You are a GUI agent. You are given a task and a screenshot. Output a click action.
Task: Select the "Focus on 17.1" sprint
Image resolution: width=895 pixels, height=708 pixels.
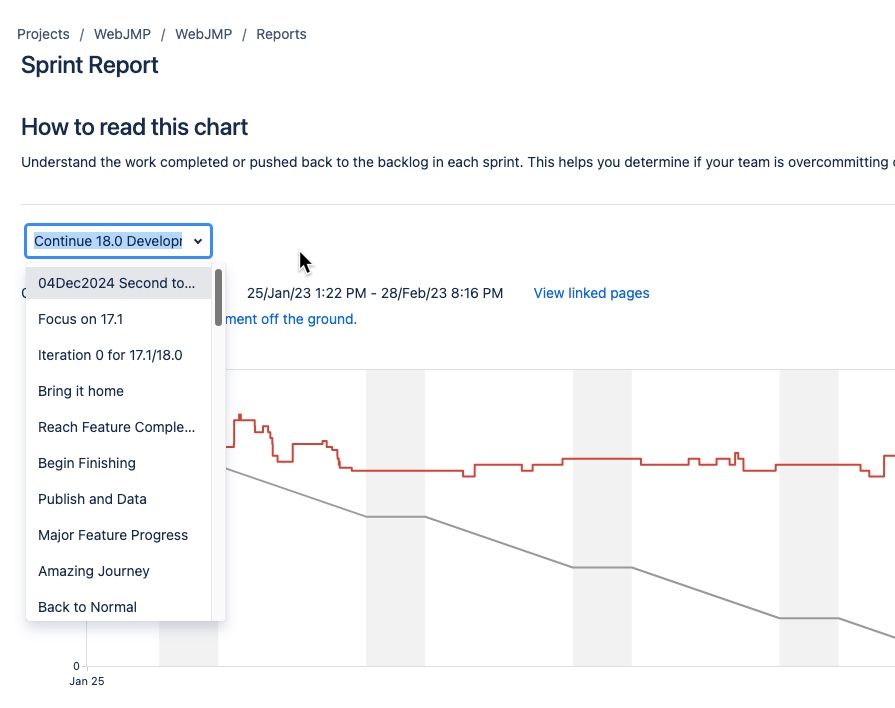pyautogui.click(x=80, y=319)
